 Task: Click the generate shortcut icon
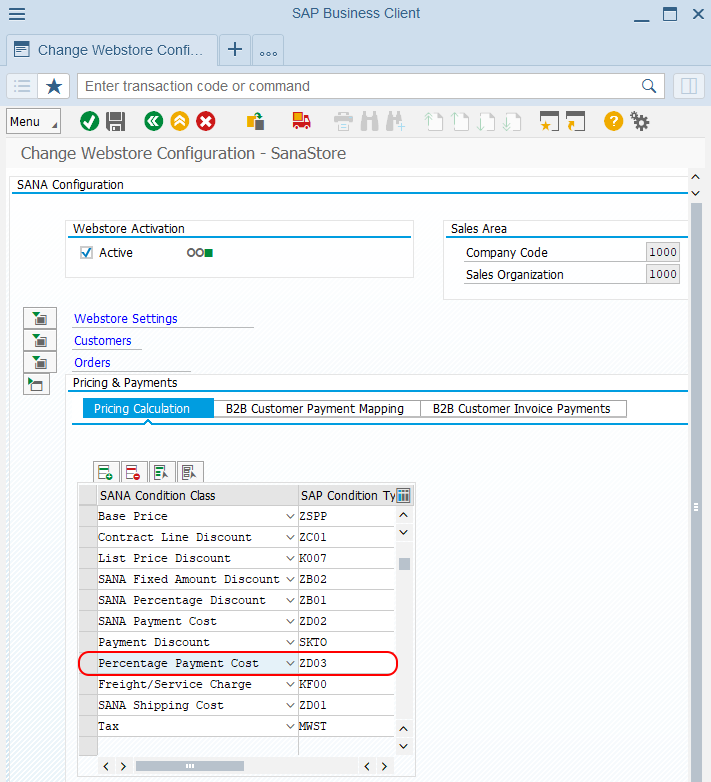pos(575,121)
